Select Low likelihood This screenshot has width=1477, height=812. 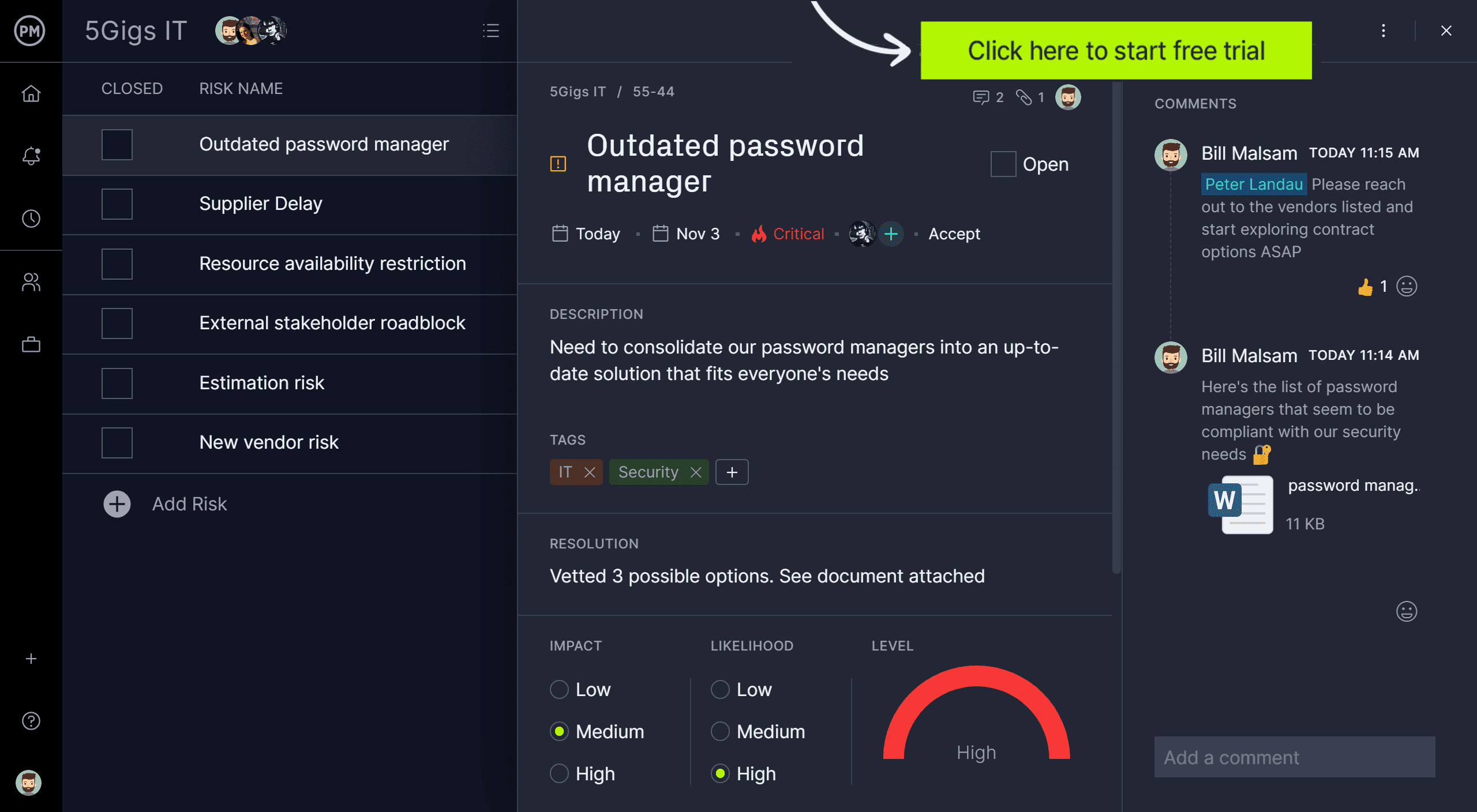click(x=720, y=689)
